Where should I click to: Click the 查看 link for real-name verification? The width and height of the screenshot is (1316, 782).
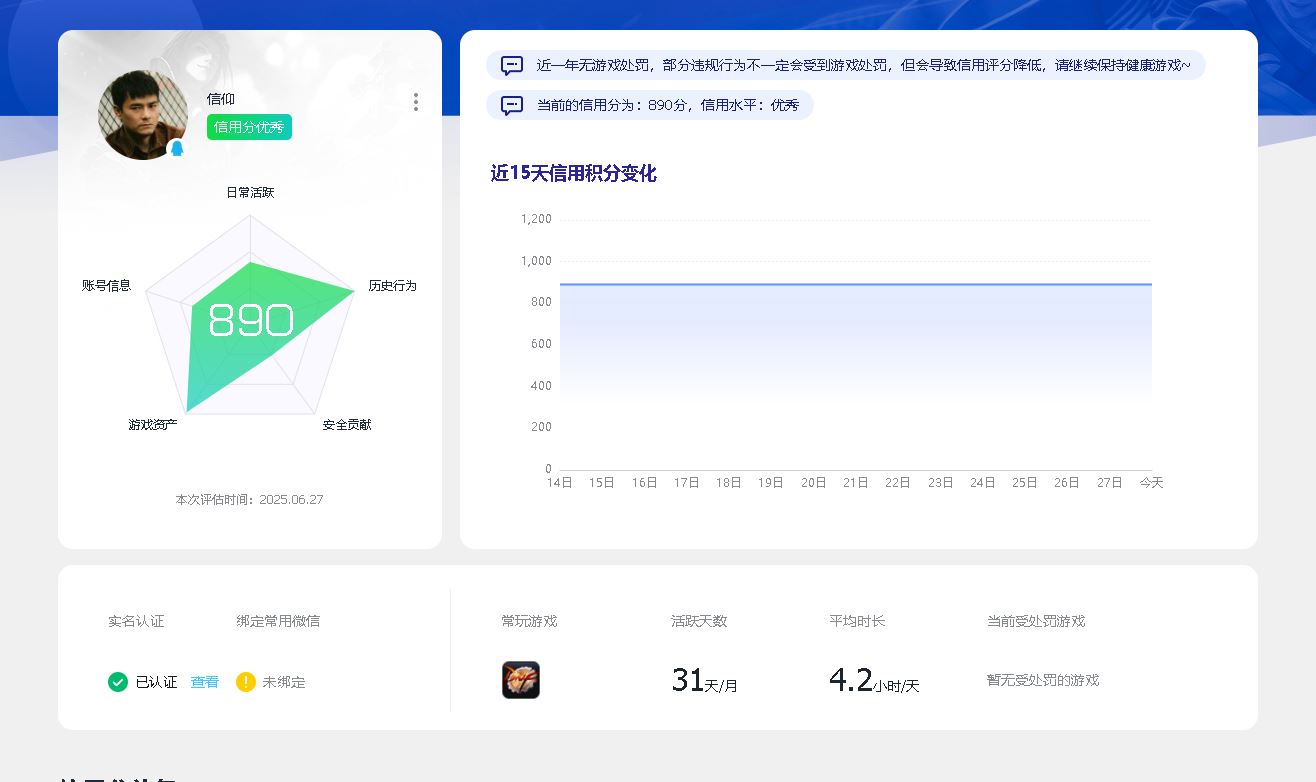click(x=205, y=682)
